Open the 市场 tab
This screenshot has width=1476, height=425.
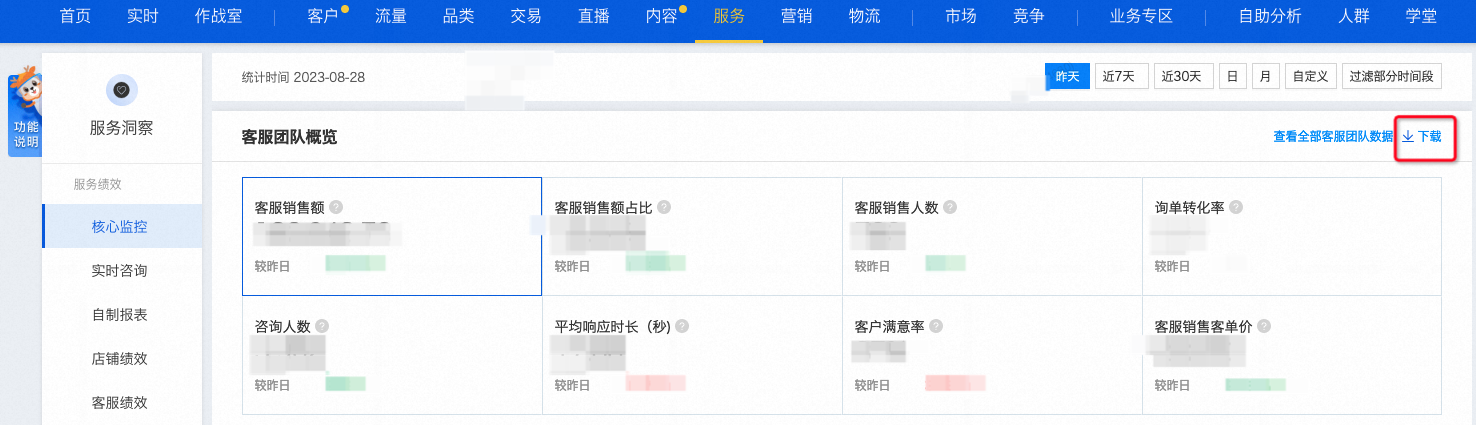coord(961,17)
